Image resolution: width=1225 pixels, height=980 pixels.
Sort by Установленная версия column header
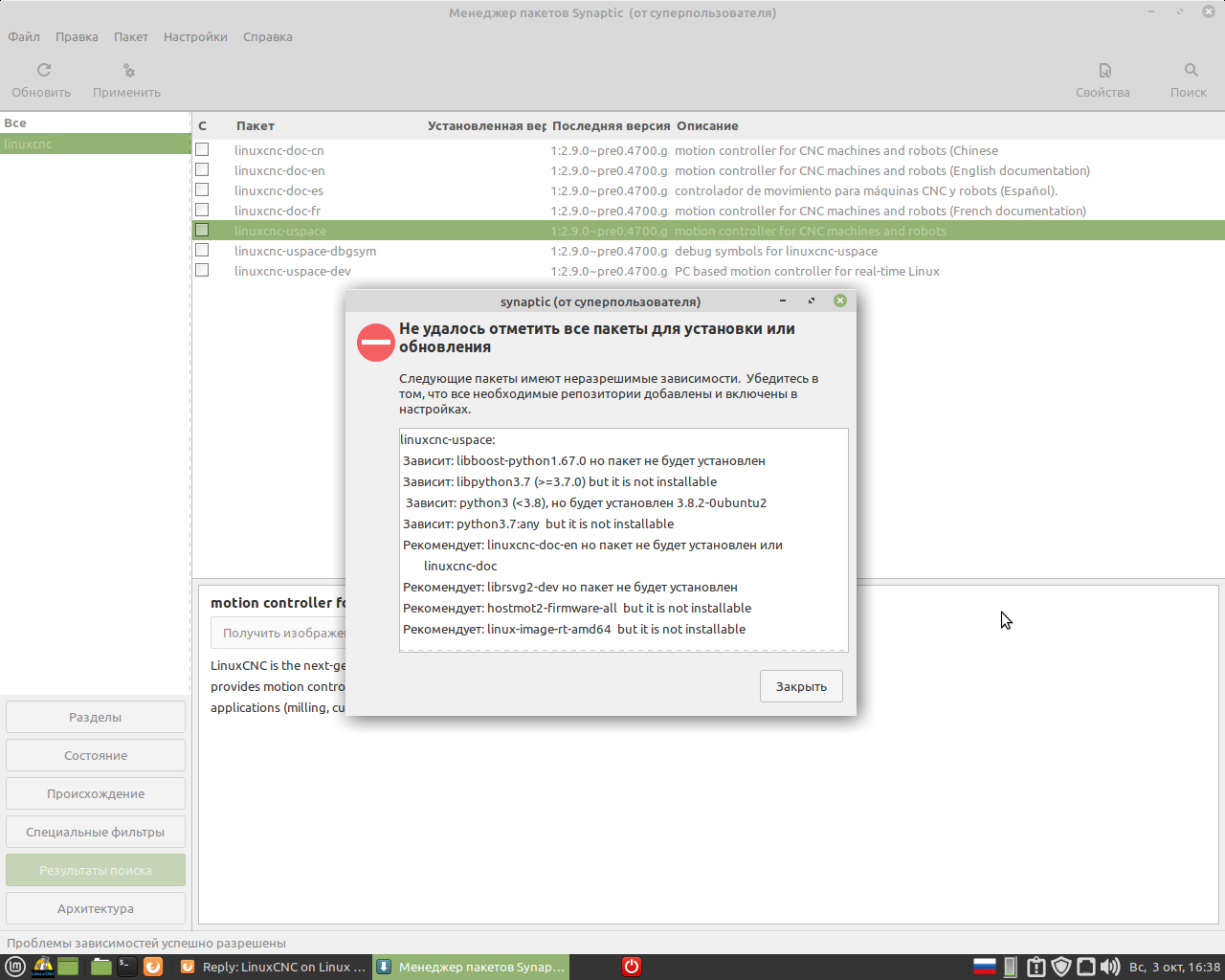487,126
